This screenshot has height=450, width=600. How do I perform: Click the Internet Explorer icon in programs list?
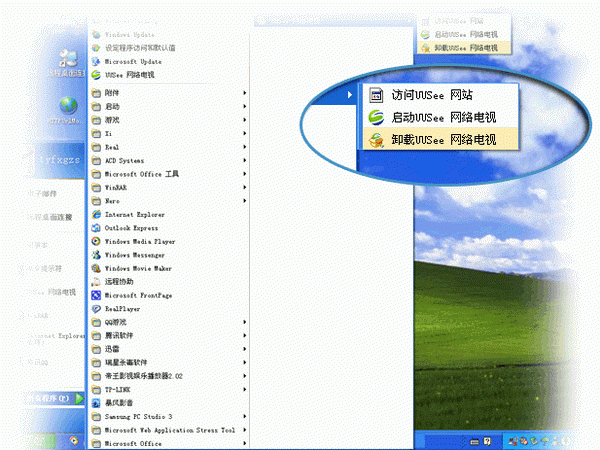pos(96,215)
